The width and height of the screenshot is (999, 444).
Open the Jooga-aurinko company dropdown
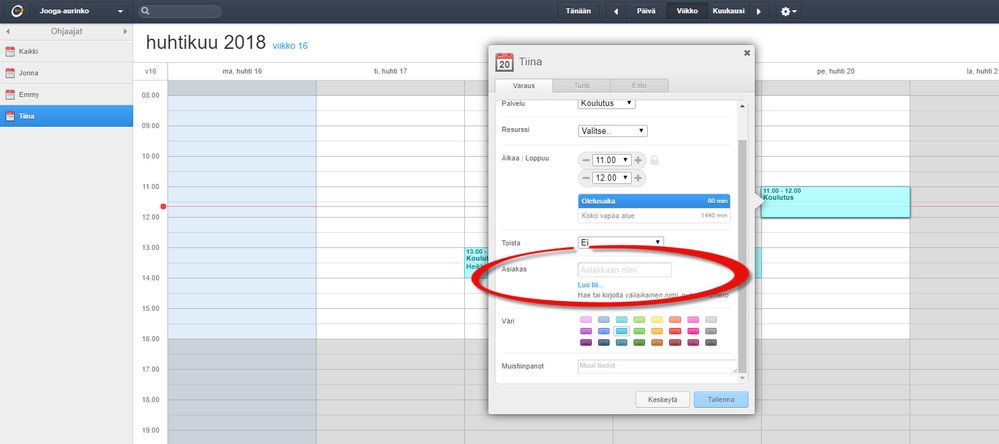pos(80,11)
